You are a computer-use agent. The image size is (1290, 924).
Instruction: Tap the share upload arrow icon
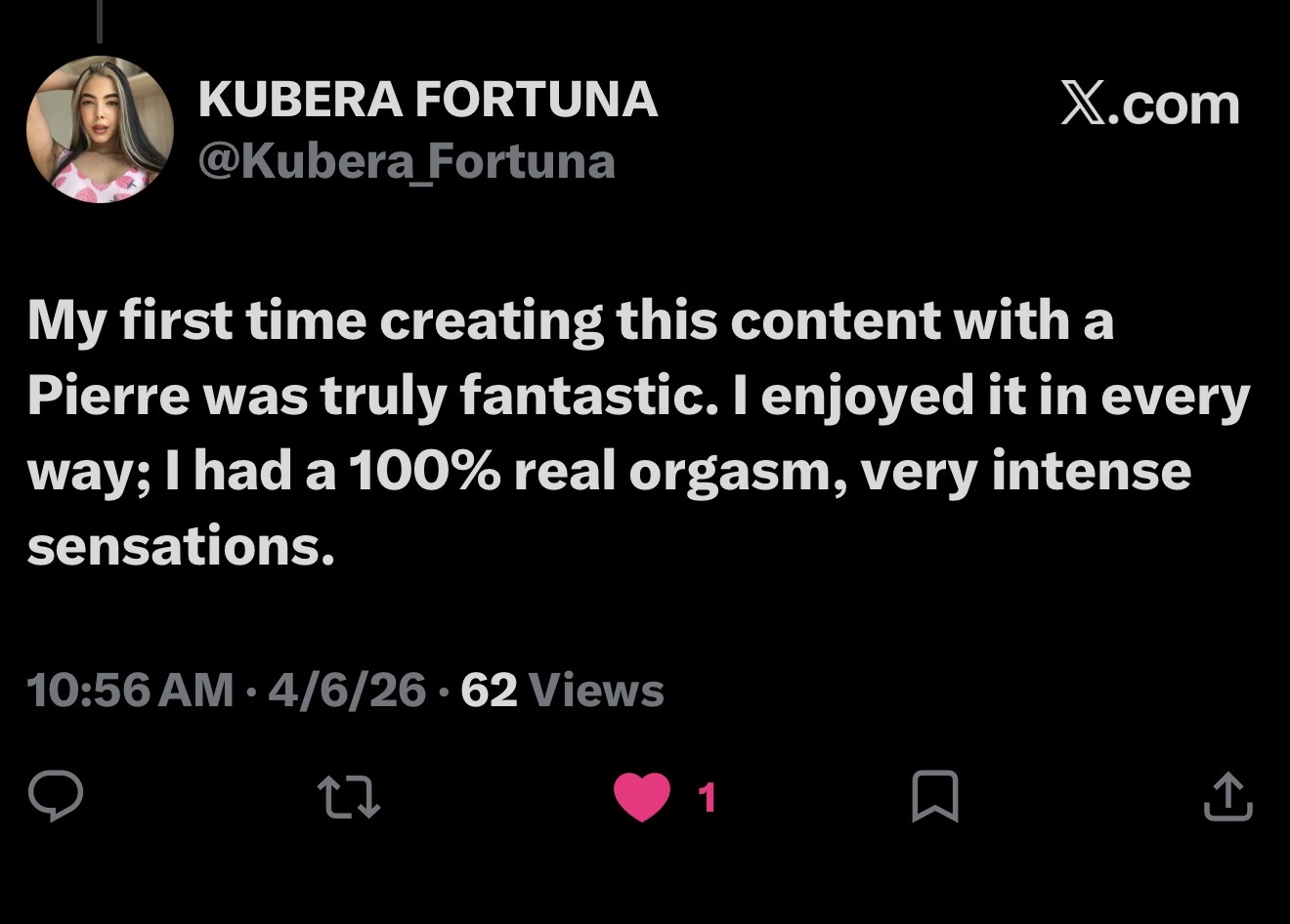1227,796
